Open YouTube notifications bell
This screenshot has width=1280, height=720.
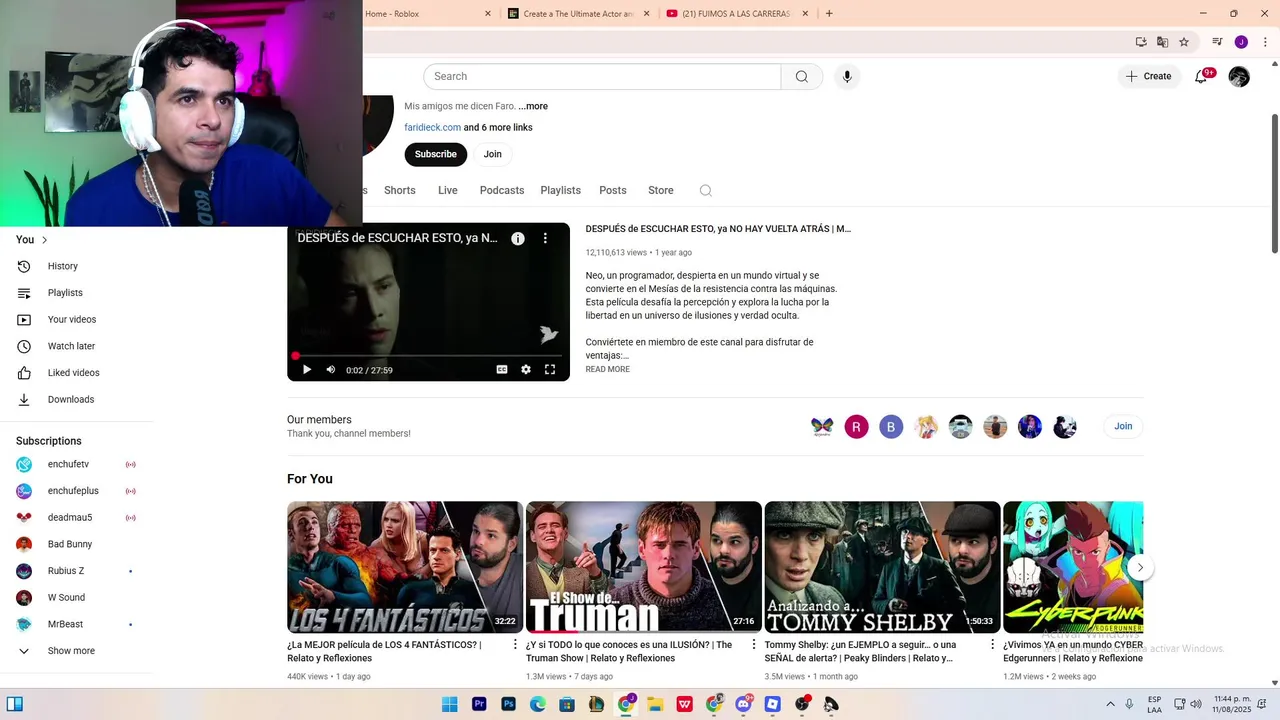click(1201, 76)
